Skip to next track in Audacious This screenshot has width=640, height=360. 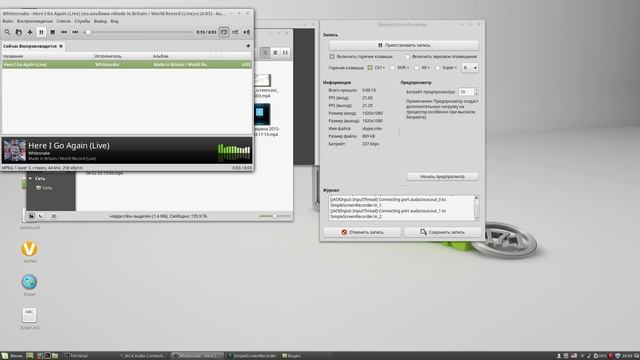tap(75, 32)
